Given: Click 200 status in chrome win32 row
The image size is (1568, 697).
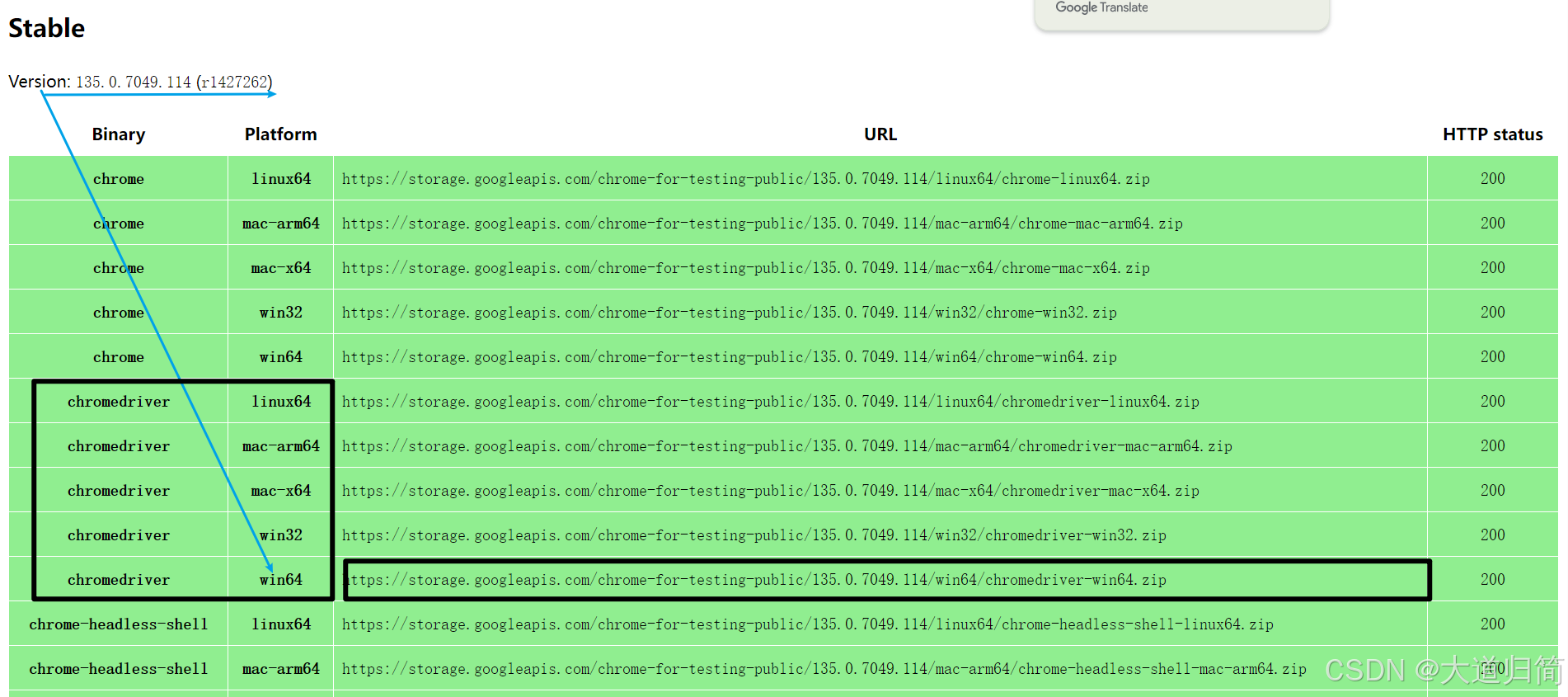Looking at the screenshot, I should point(1492,313).
